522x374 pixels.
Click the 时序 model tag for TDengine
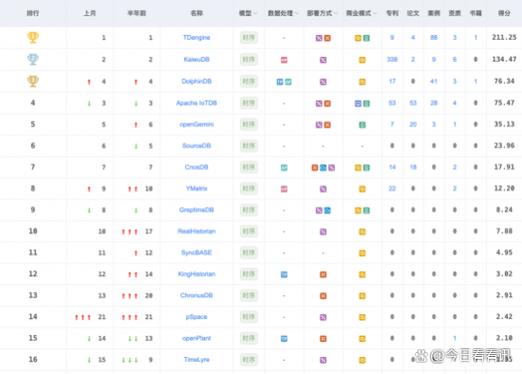tap(249, 38)
